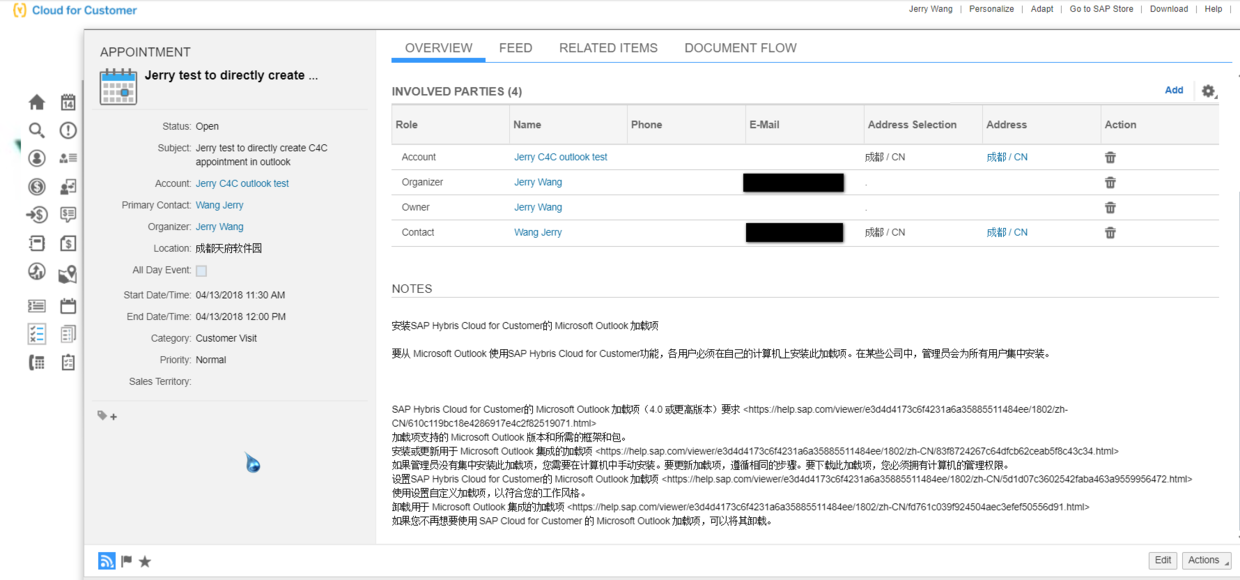Open Involved Parties table settings gear

pos(1208,91)
